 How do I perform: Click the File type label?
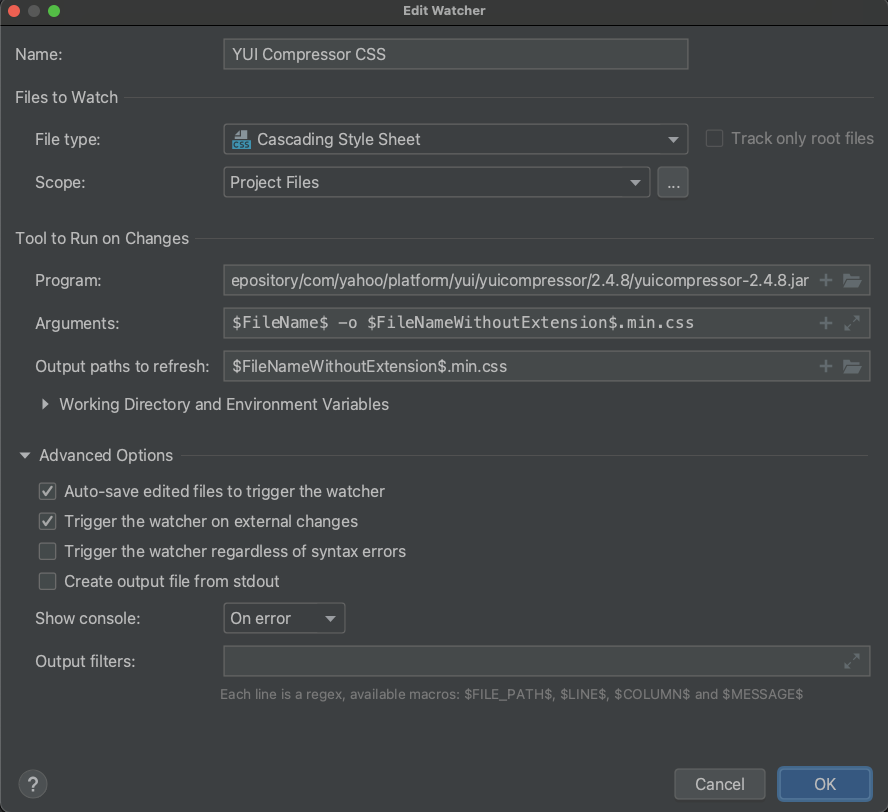click(x=67, y=139)
